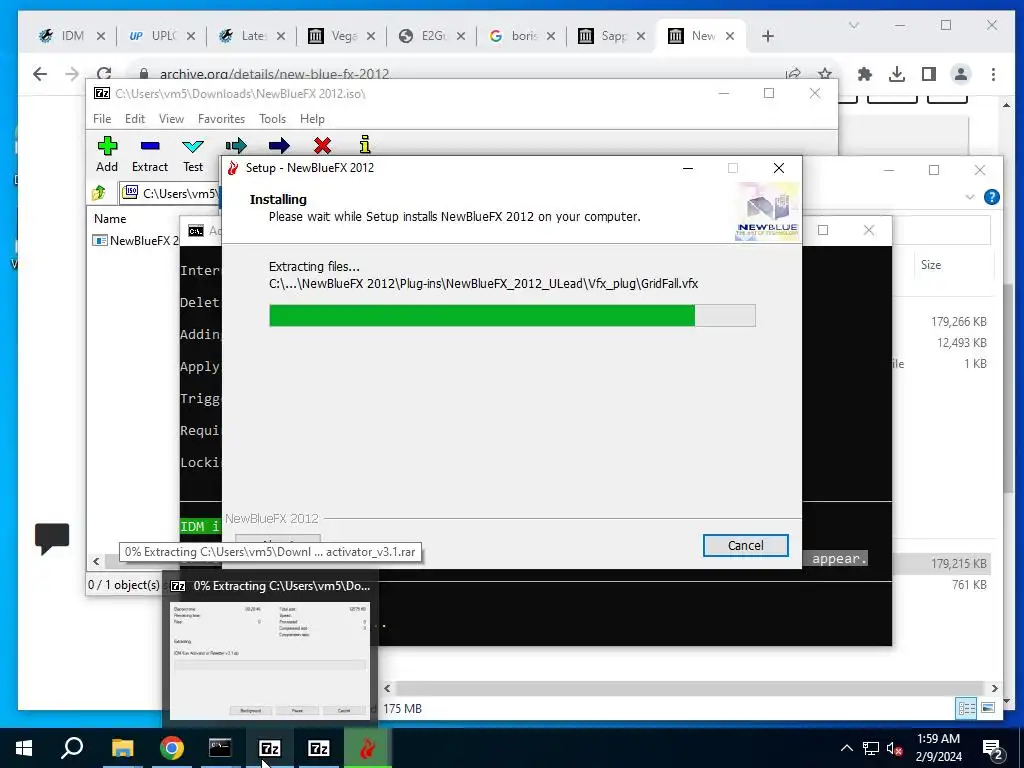Image resolution: width=1024 pixels, height=768 pixels.
Task: Open Chrome three-dot menu
Action: coord(993,74)
